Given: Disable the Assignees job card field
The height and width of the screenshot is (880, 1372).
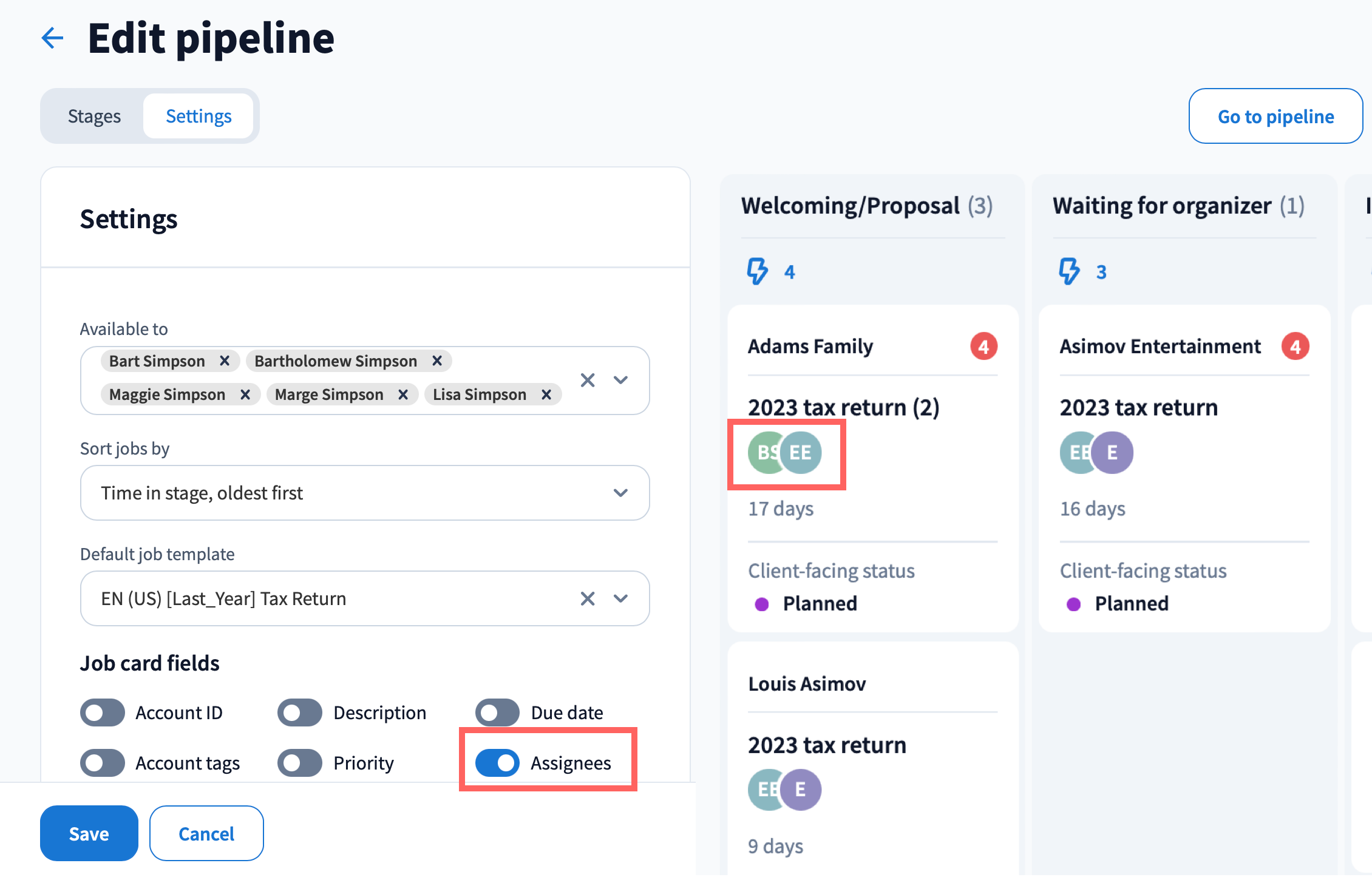Looking at the screenshot, I should [497, 763].
